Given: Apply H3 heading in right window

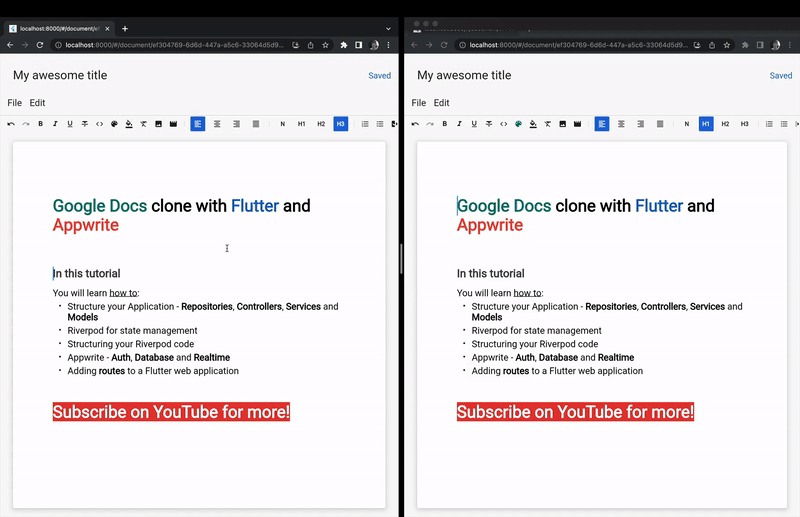Looking at the screenshot, I should tap(744, 124).
